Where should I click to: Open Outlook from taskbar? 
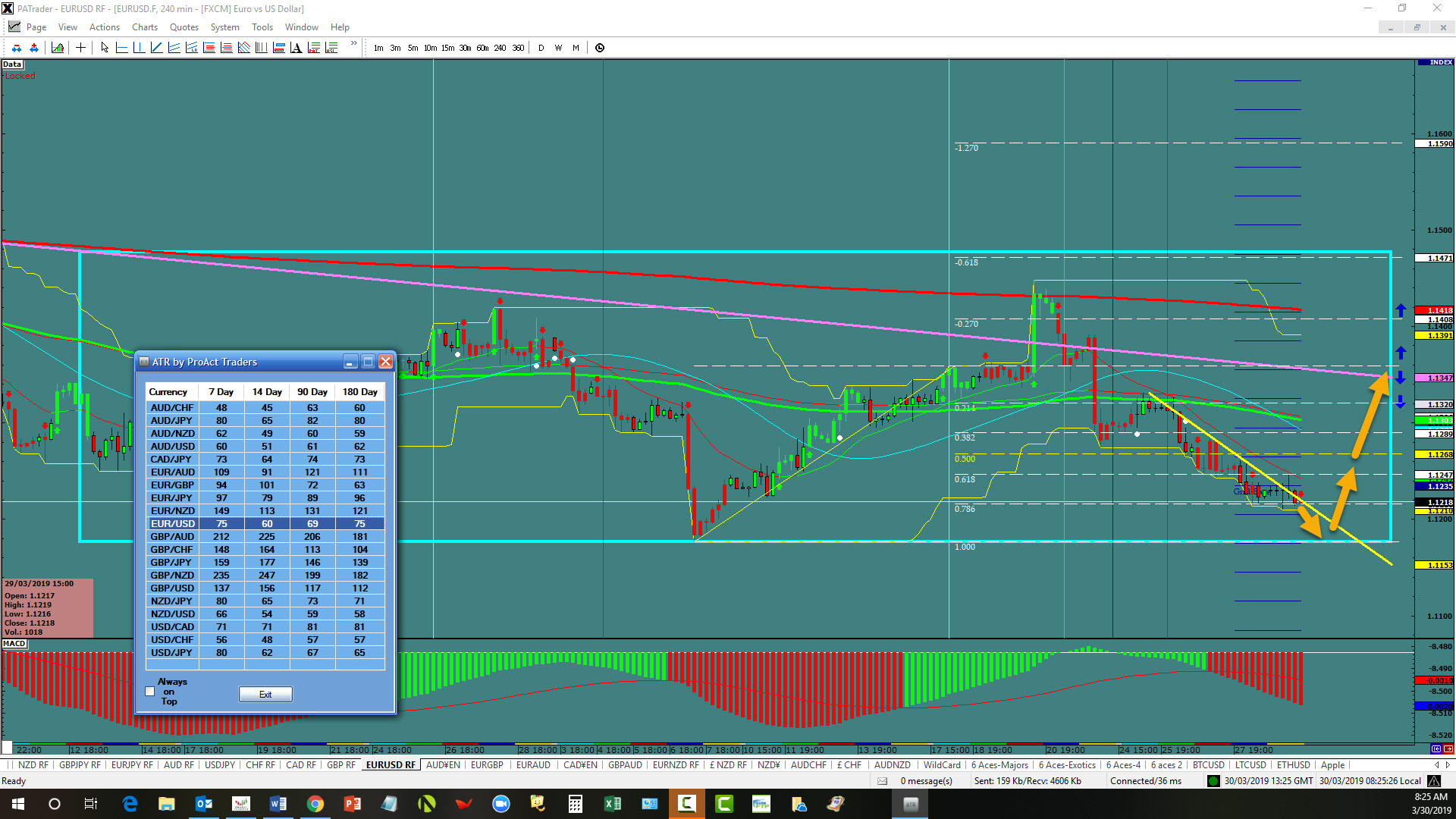pos(204,804)
